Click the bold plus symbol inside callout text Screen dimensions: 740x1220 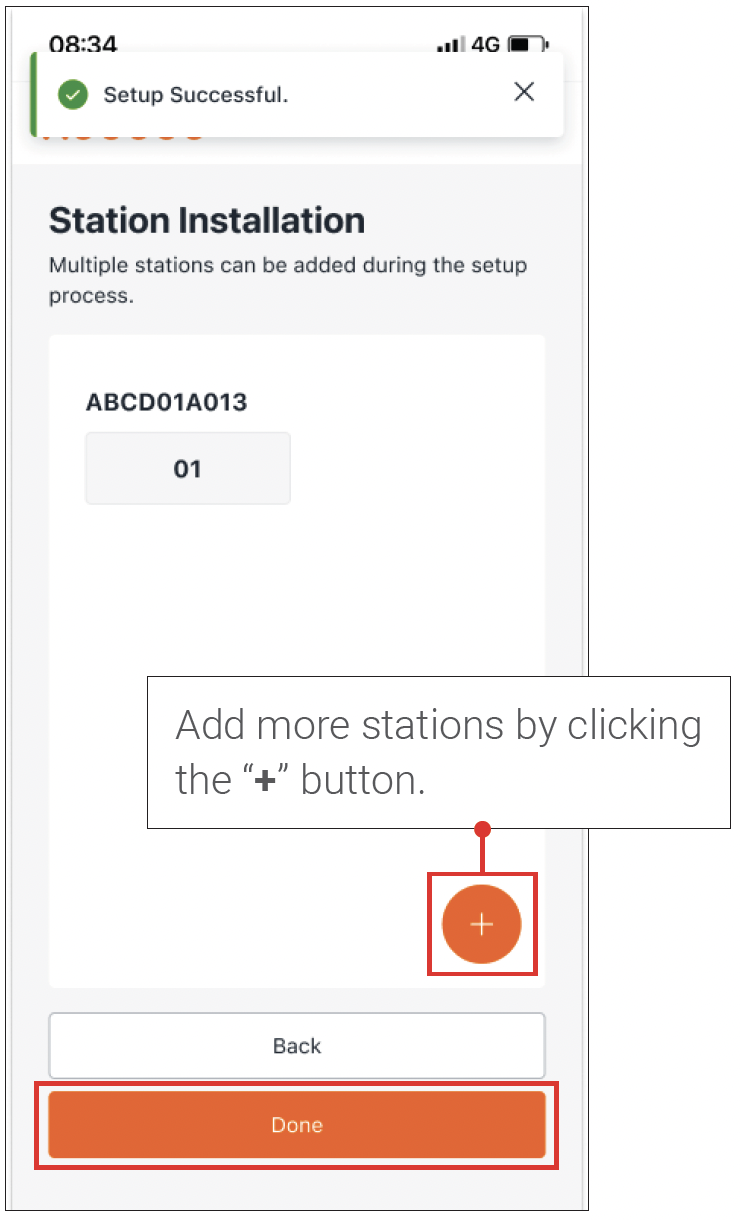tap(264, 782)
